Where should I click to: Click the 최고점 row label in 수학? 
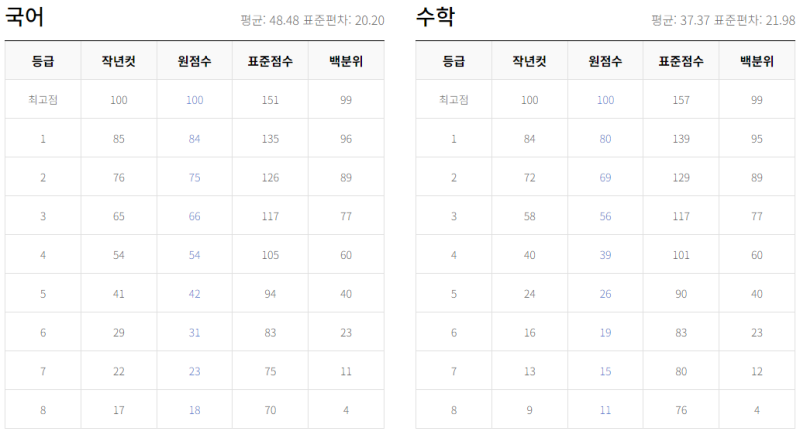454,100
